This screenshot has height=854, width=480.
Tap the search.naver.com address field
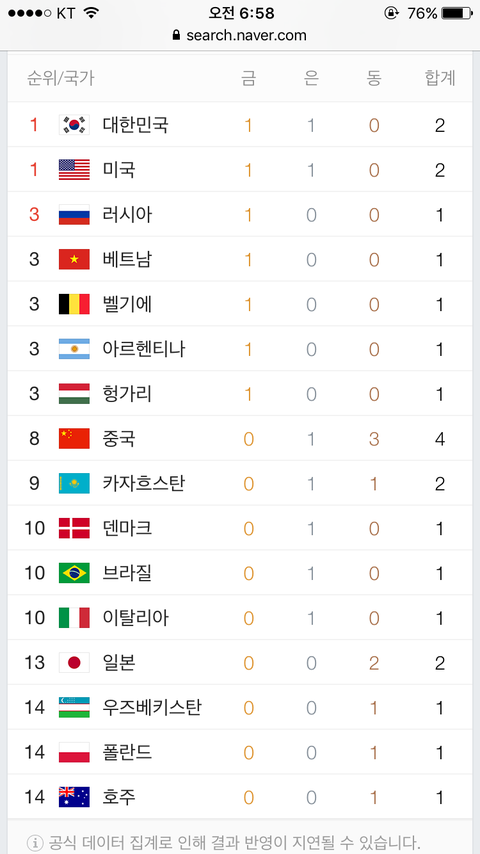(x=240, y=35)
